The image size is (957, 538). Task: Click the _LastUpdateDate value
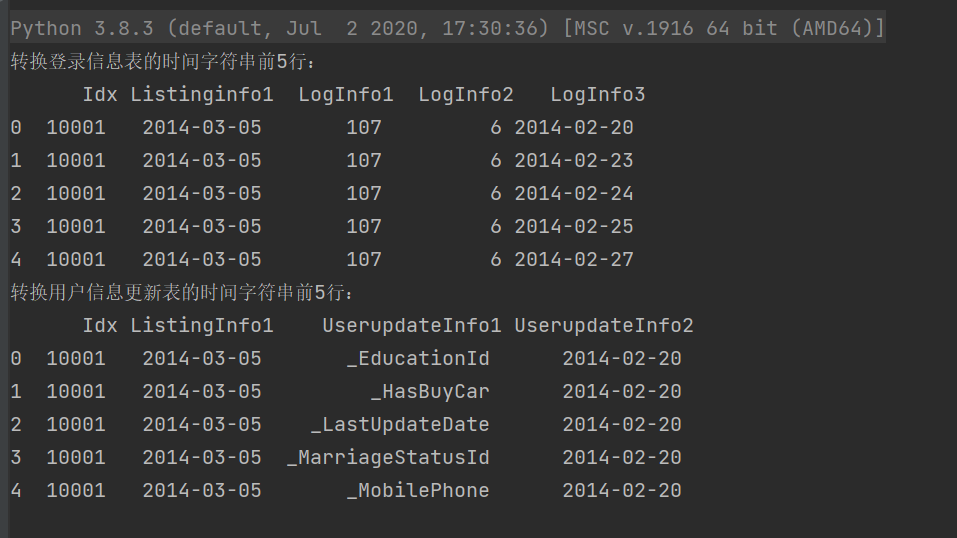pyautogui.click(x=400, y=425)
